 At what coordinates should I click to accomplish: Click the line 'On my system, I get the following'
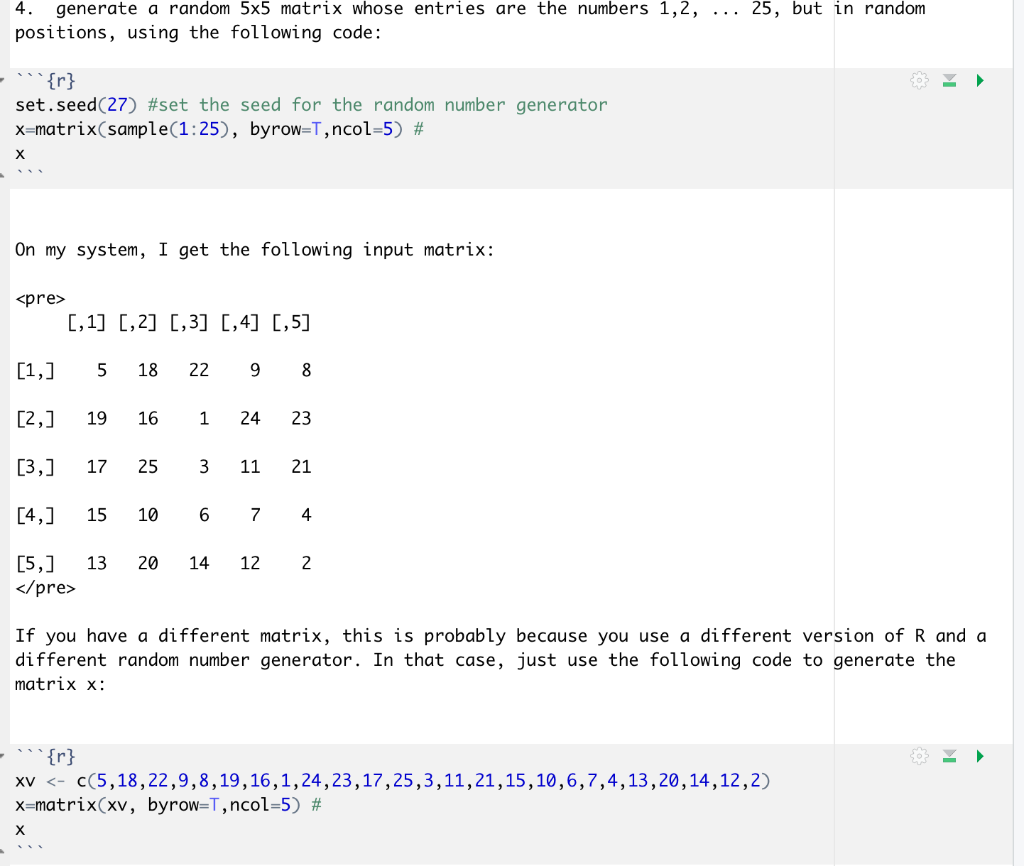(x=255, y=249)
